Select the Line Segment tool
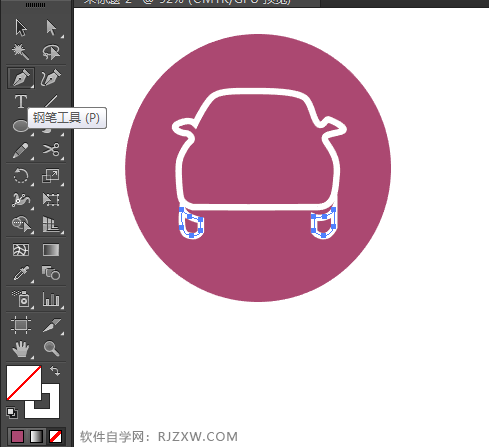This screenshot has height=447, width=489. pos(51,101)
